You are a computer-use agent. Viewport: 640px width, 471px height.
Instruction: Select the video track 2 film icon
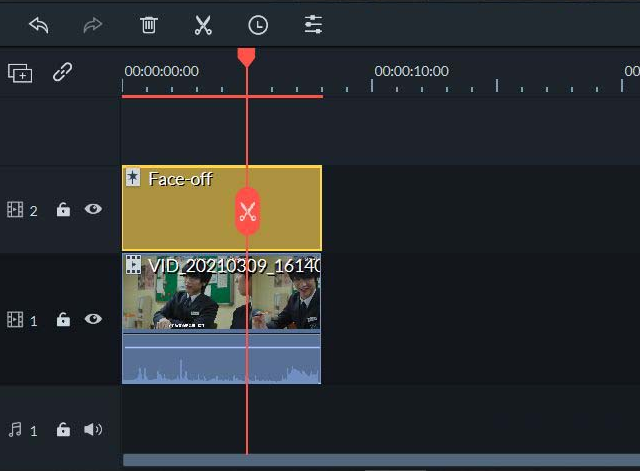tap(15, 209)
